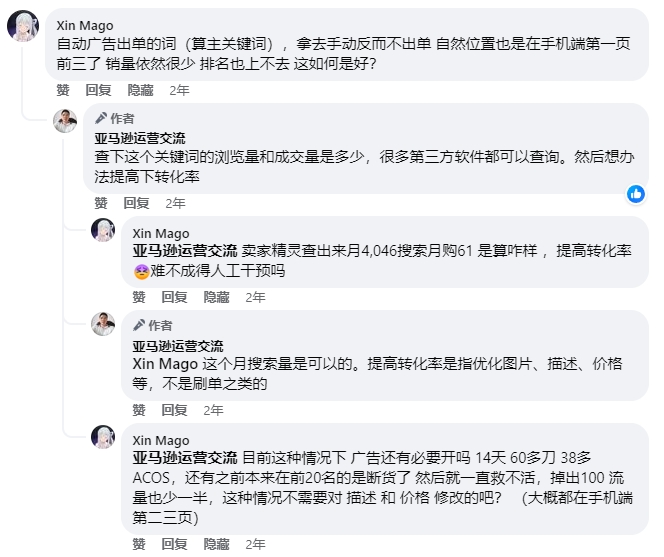Click the pen icon beside the second 作者 label
664x557 pixels.
click(x=139, y=325)
